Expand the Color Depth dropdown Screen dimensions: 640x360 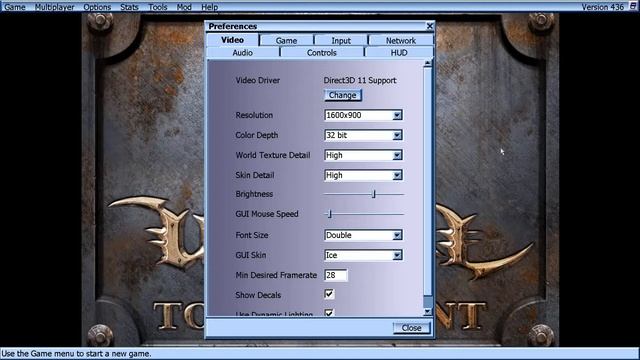(397, 135)
